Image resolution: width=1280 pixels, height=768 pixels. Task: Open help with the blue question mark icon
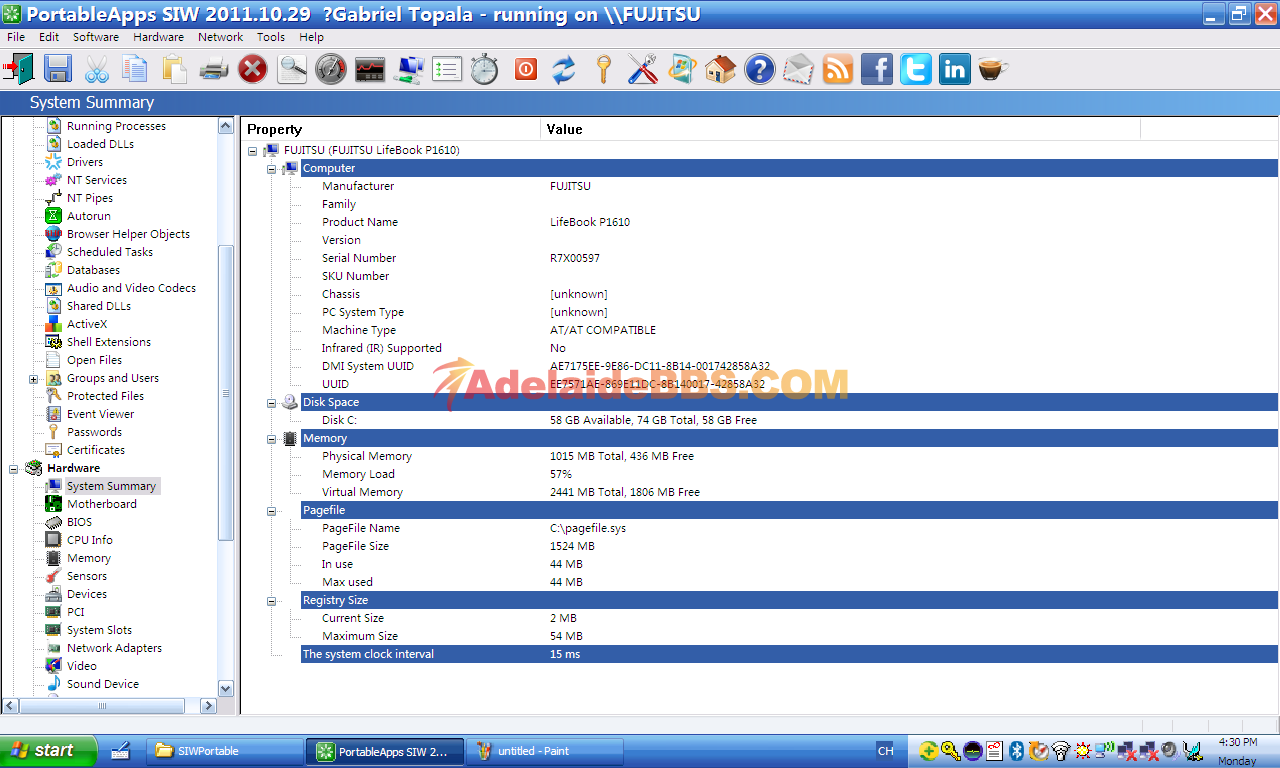coord(760,69)
